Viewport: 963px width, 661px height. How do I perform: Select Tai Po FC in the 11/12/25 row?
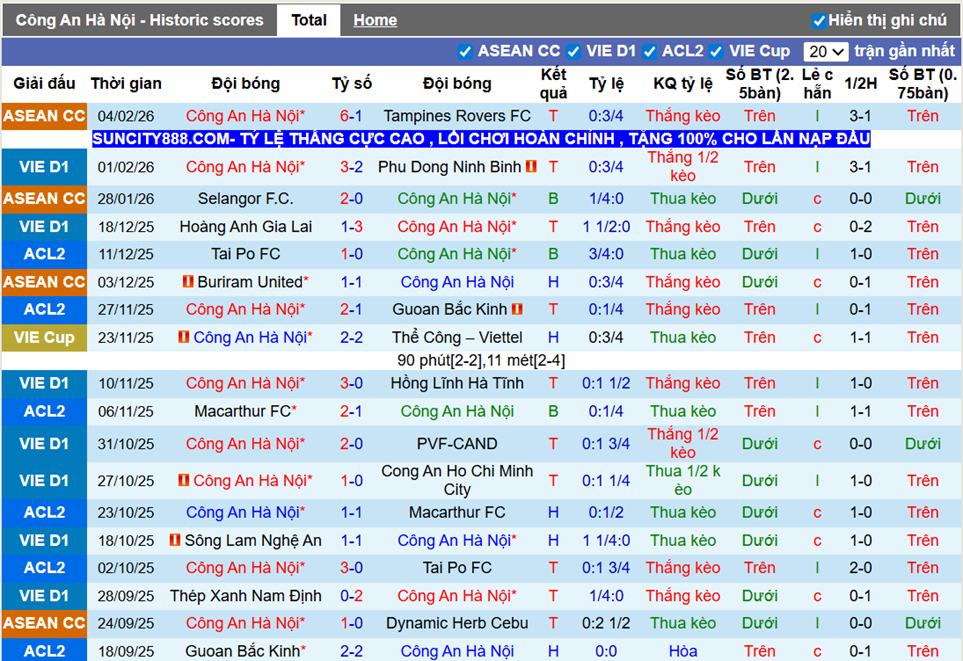pos(246,254)
